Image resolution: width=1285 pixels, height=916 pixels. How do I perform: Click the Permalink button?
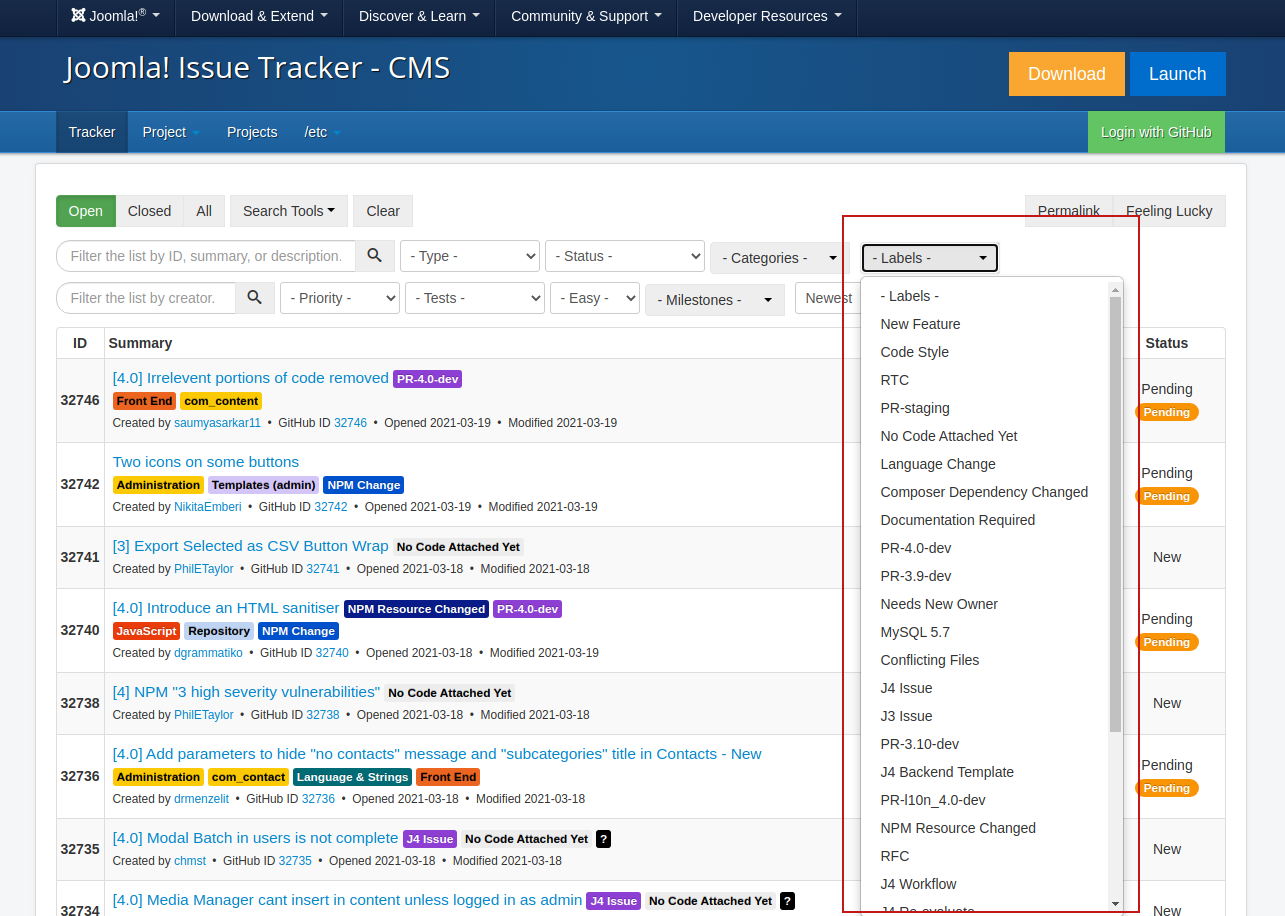click(x=1069, y=211)
